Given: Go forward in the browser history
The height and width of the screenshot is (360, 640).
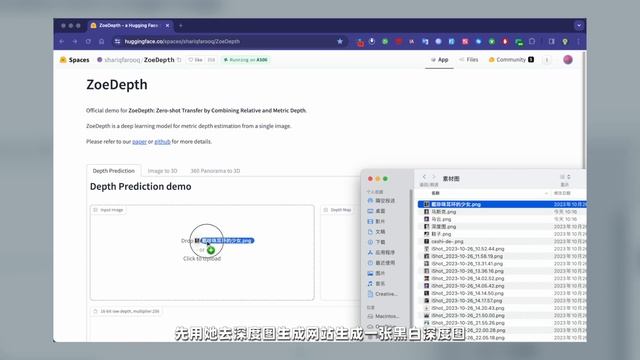Looking at the screenshot, I should tap(75, 41).
